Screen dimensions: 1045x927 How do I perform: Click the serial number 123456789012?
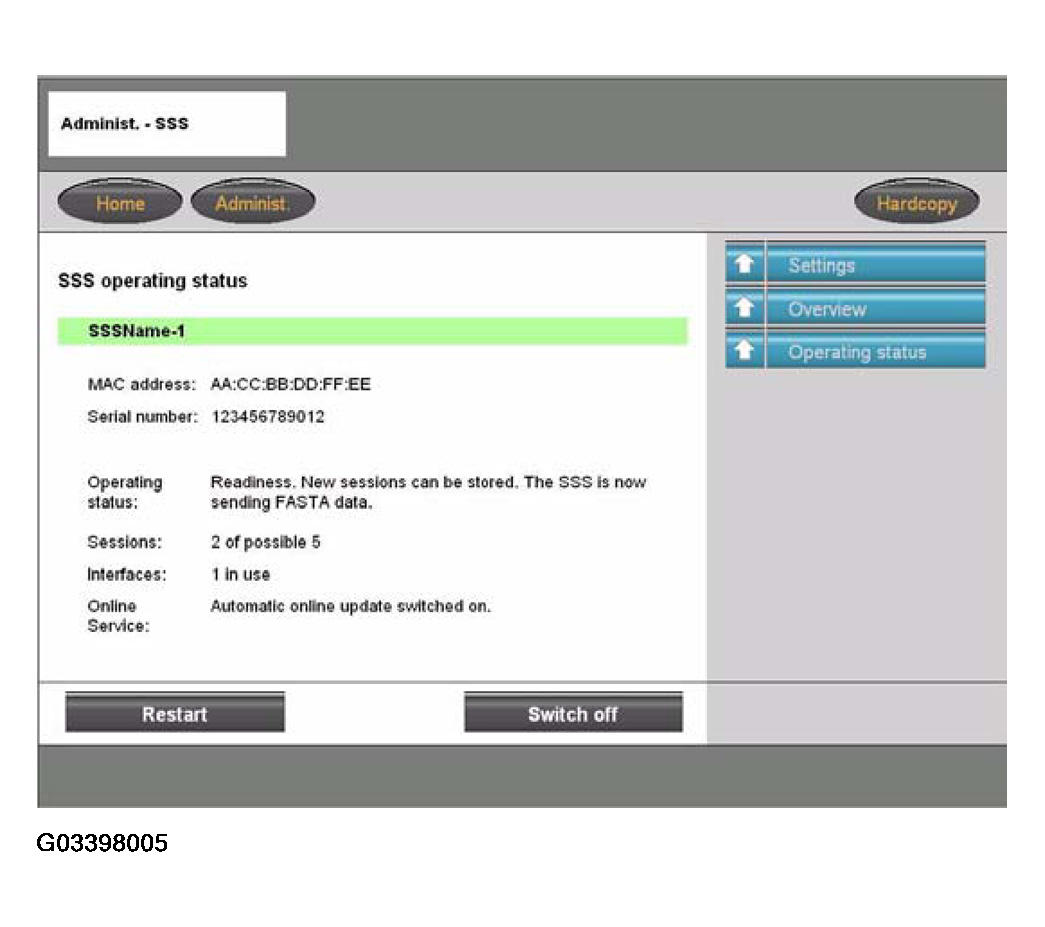(x=267, y=417)
